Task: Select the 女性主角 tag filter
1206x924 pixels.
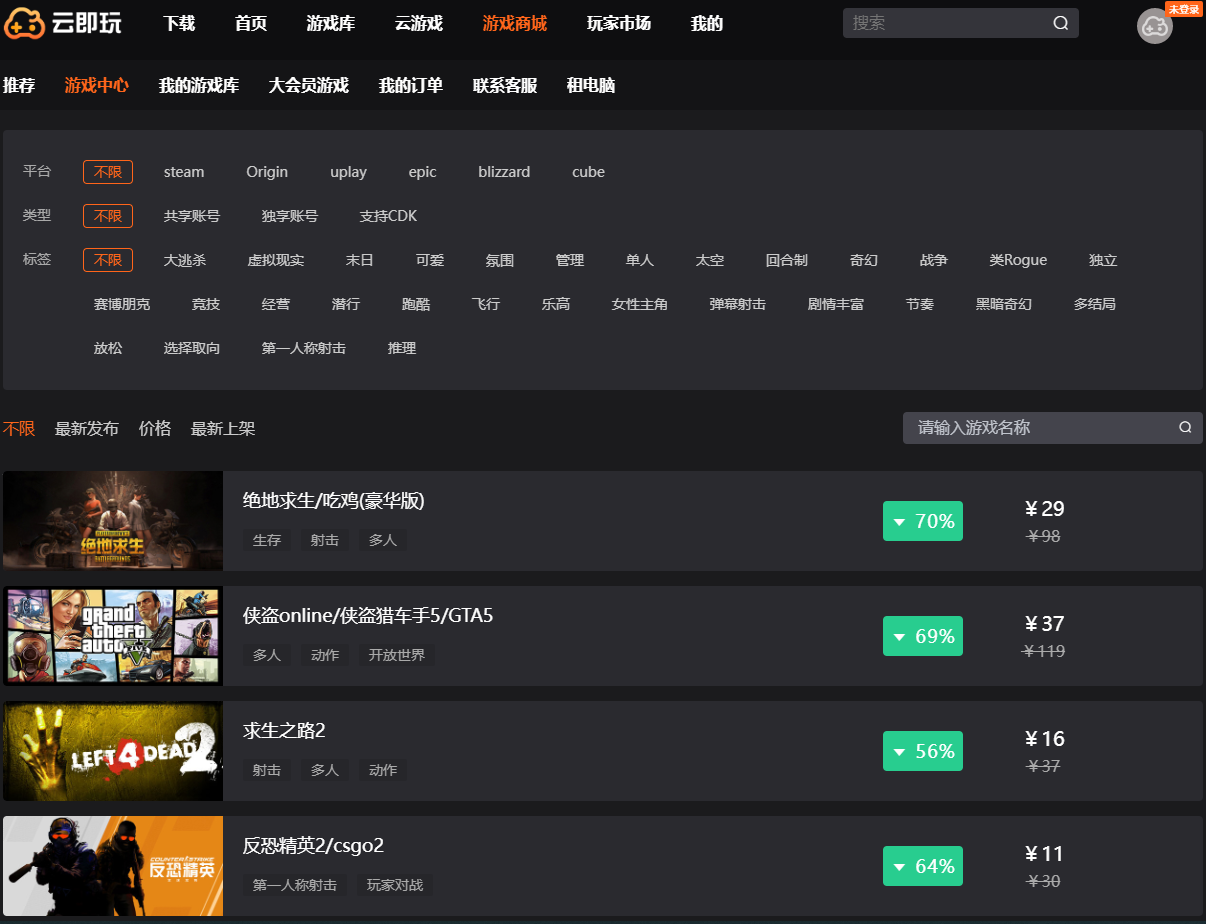Action: (x=640, y=304)
